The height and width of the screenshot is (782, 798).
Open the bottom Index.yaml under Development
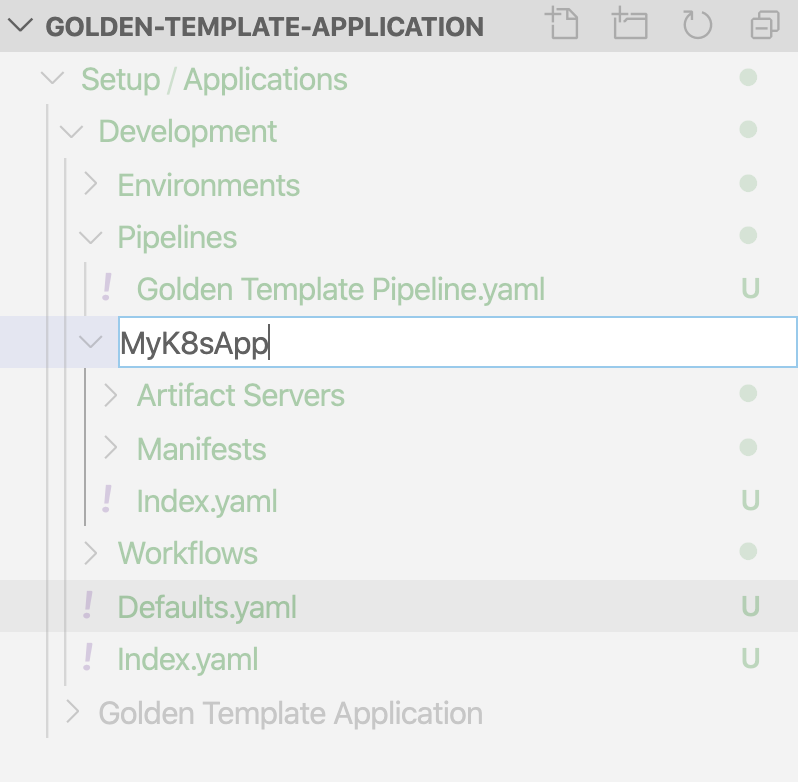click(188, 659)
